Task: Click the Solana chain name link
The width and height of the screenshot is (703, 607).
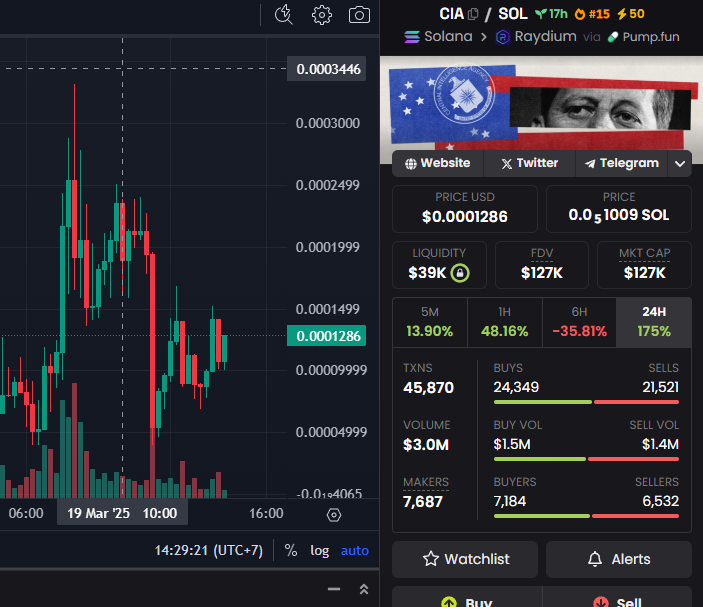Action: [x=448, y=36]
